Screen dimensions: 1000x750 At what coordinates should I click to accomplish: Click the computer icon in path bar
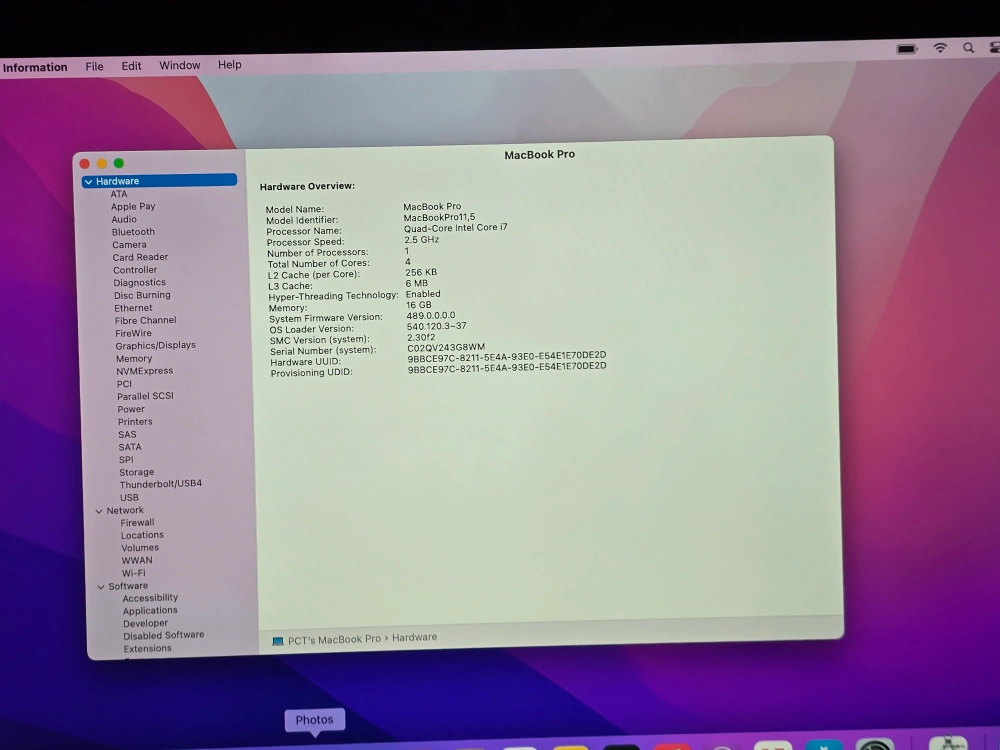coord(278,641)
